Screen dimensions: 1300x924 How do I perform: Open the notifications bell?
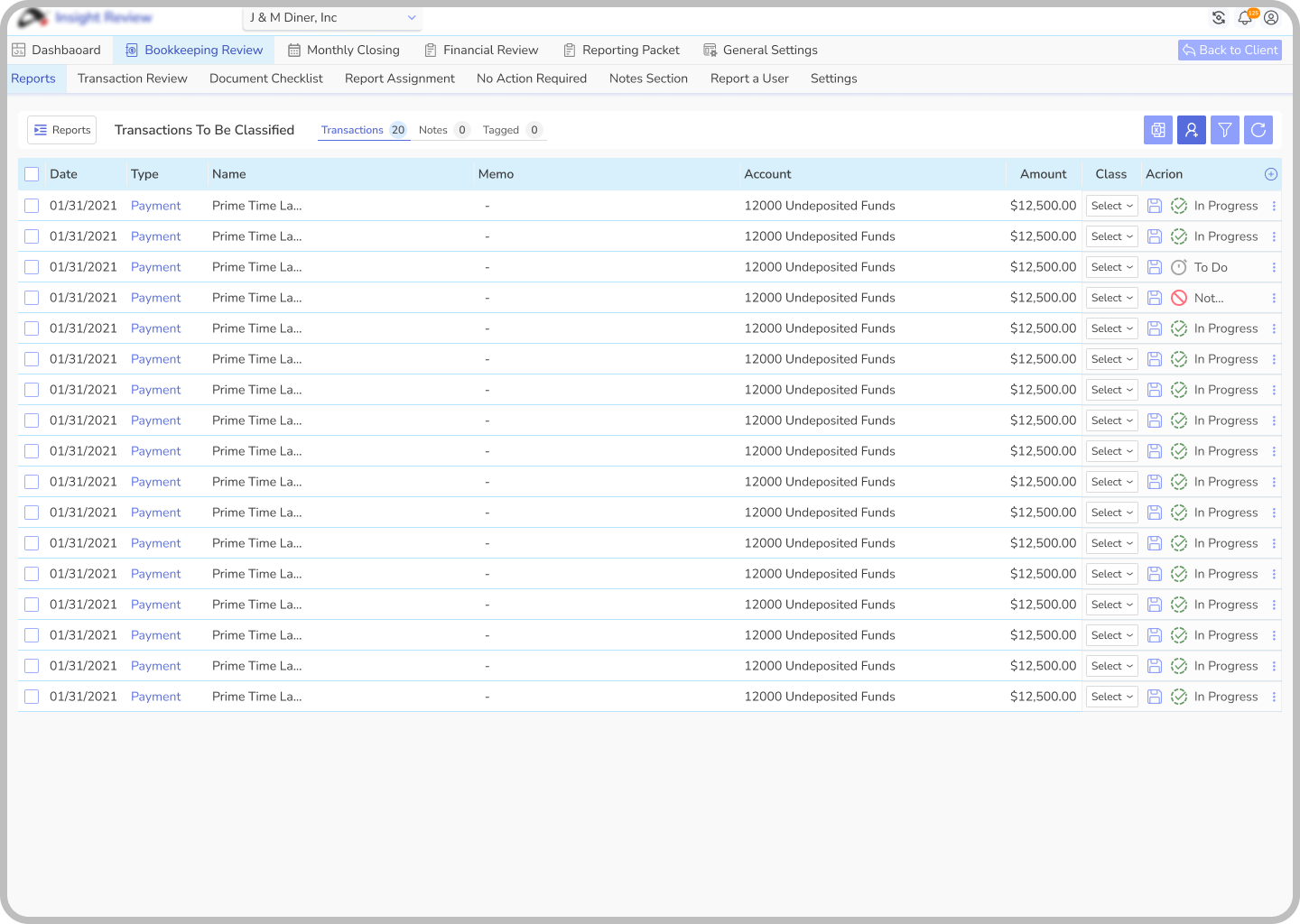coord(1245,18)
